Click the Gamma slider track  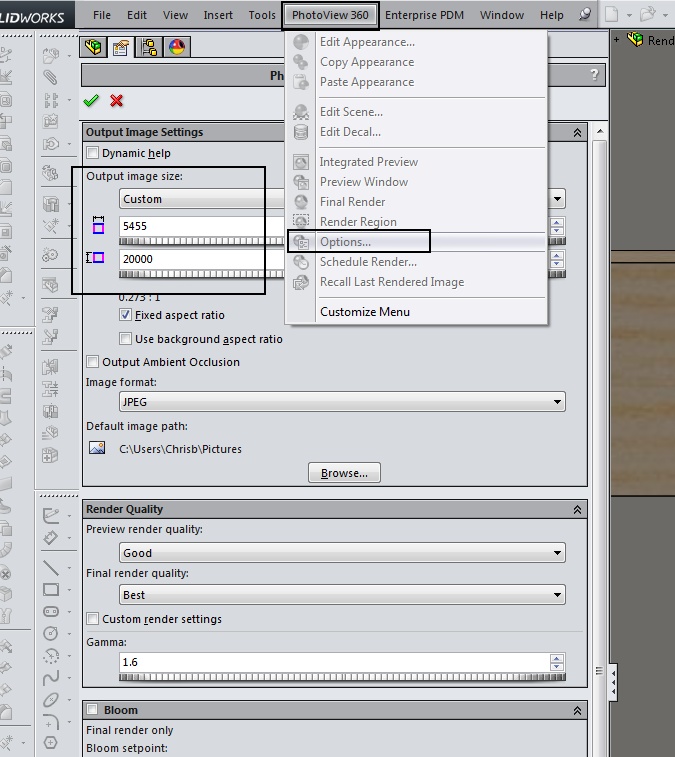tap(342, 677)
